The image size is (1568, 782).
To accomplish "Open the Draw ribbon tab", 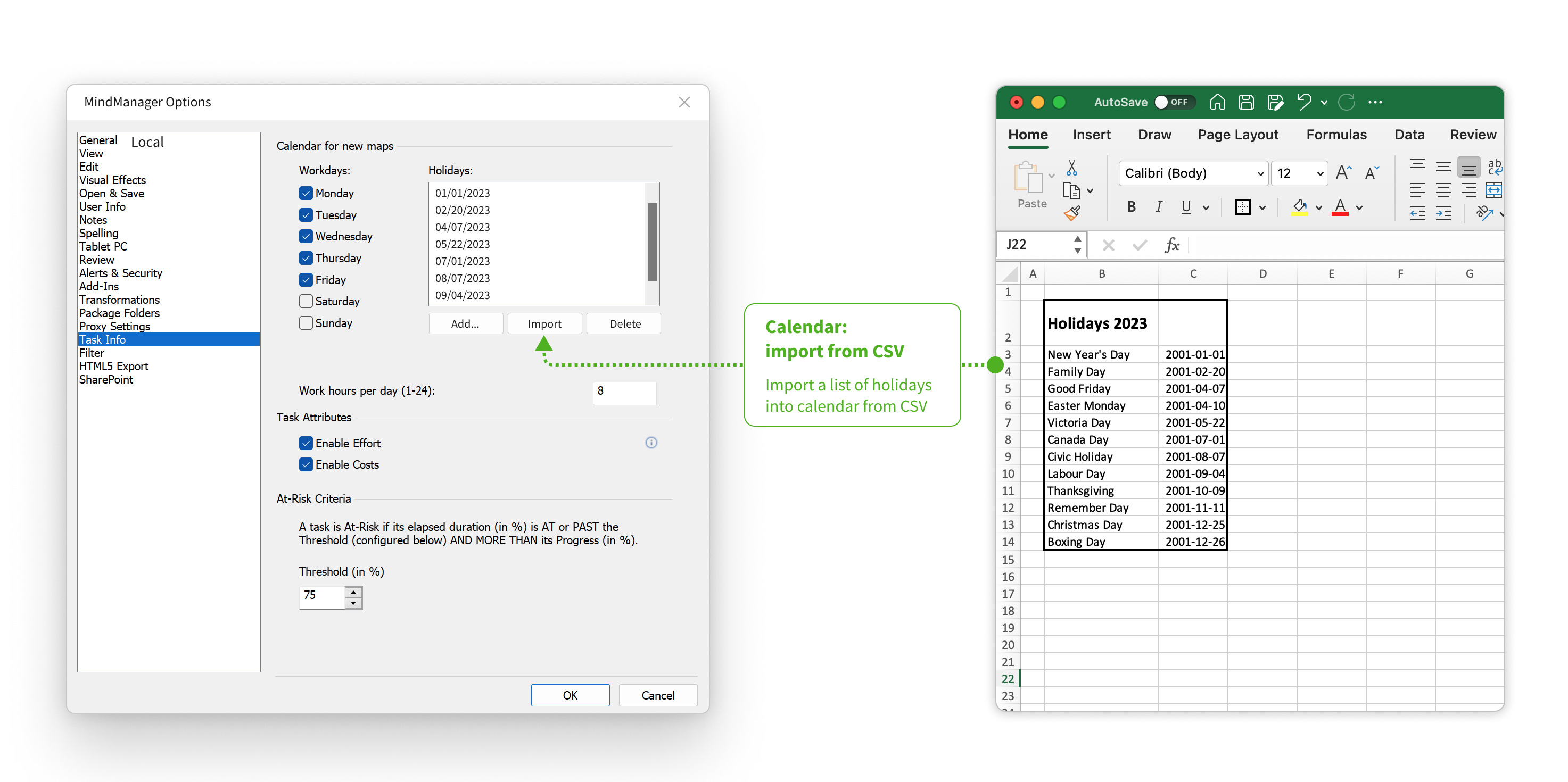I will 1154,135.
